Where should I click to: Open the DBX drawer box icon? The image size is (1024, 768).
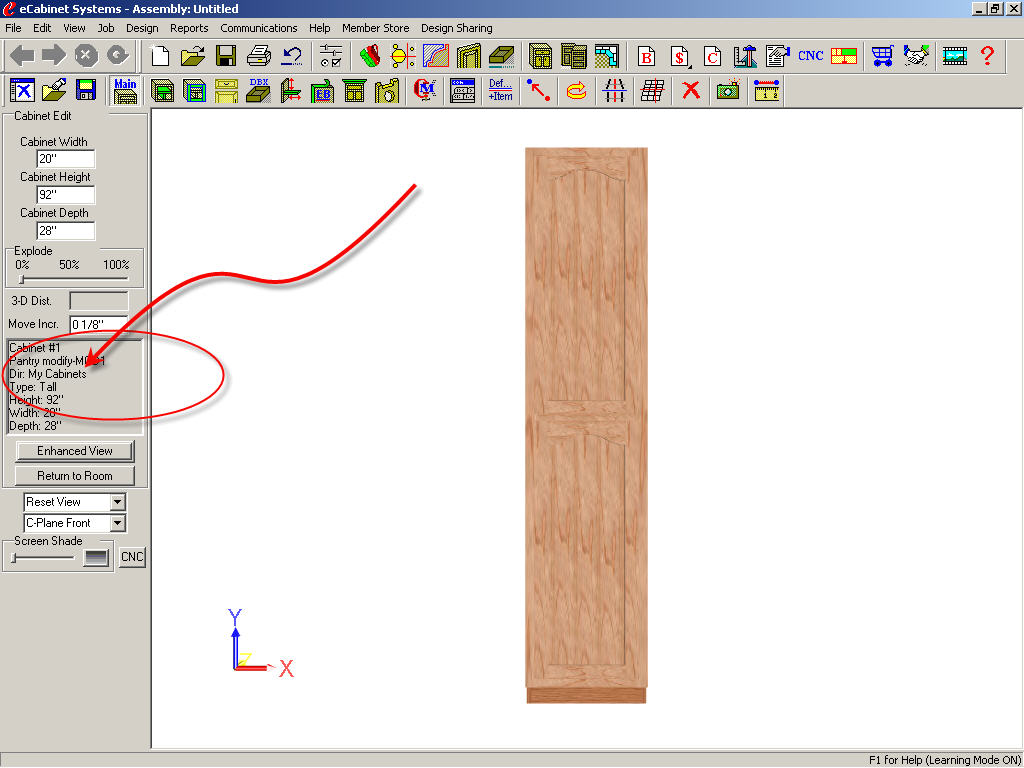[x=259, y=90]
